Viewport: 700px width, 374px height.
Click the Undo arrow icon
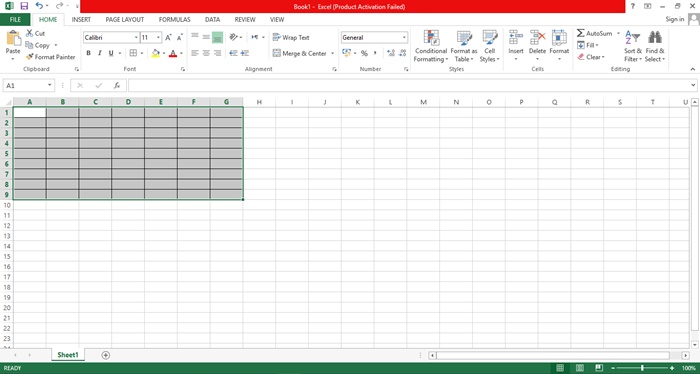[x=39, y=6]
